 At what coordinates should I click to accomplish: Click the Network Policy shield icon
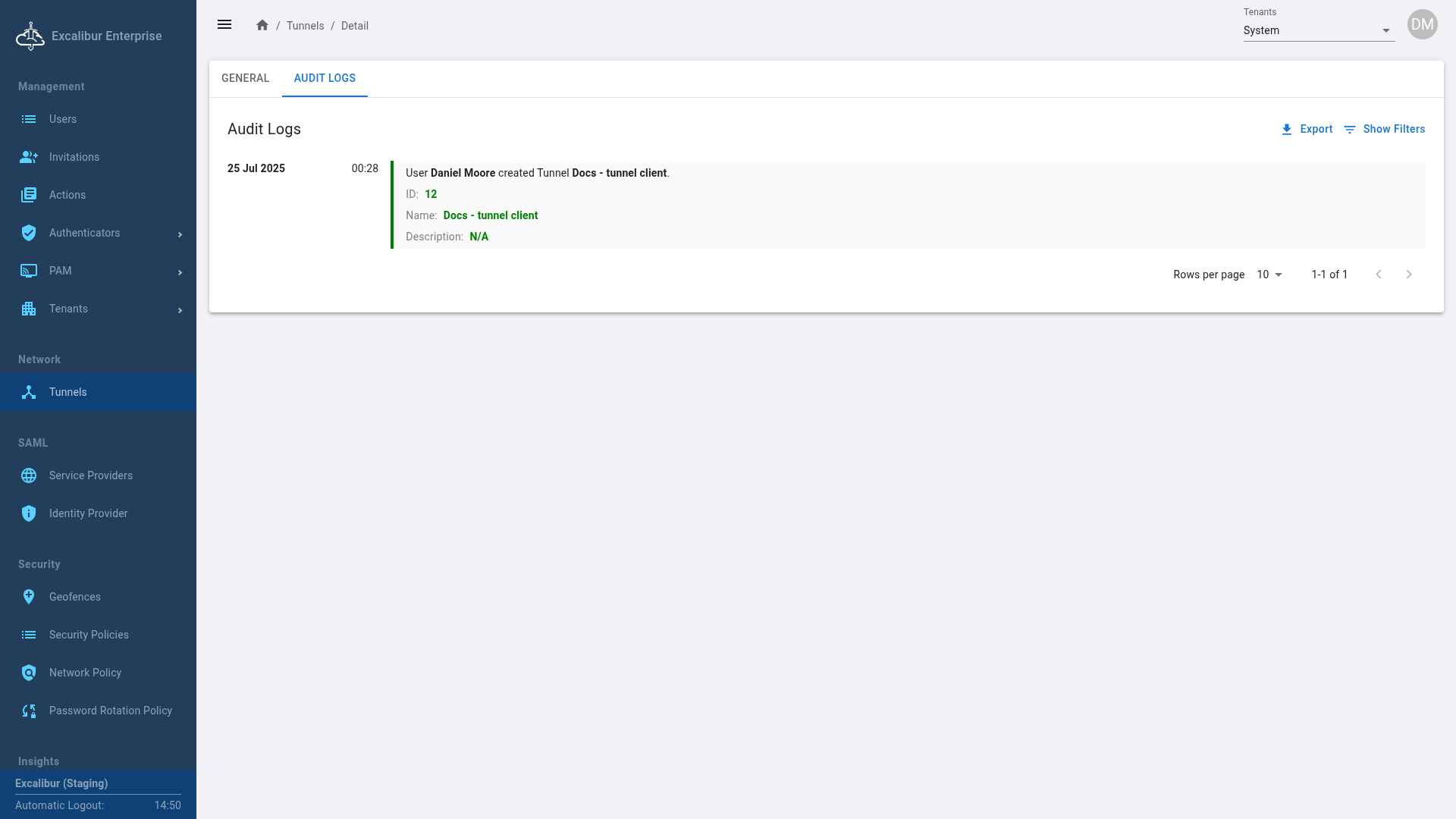coord(29,673)
